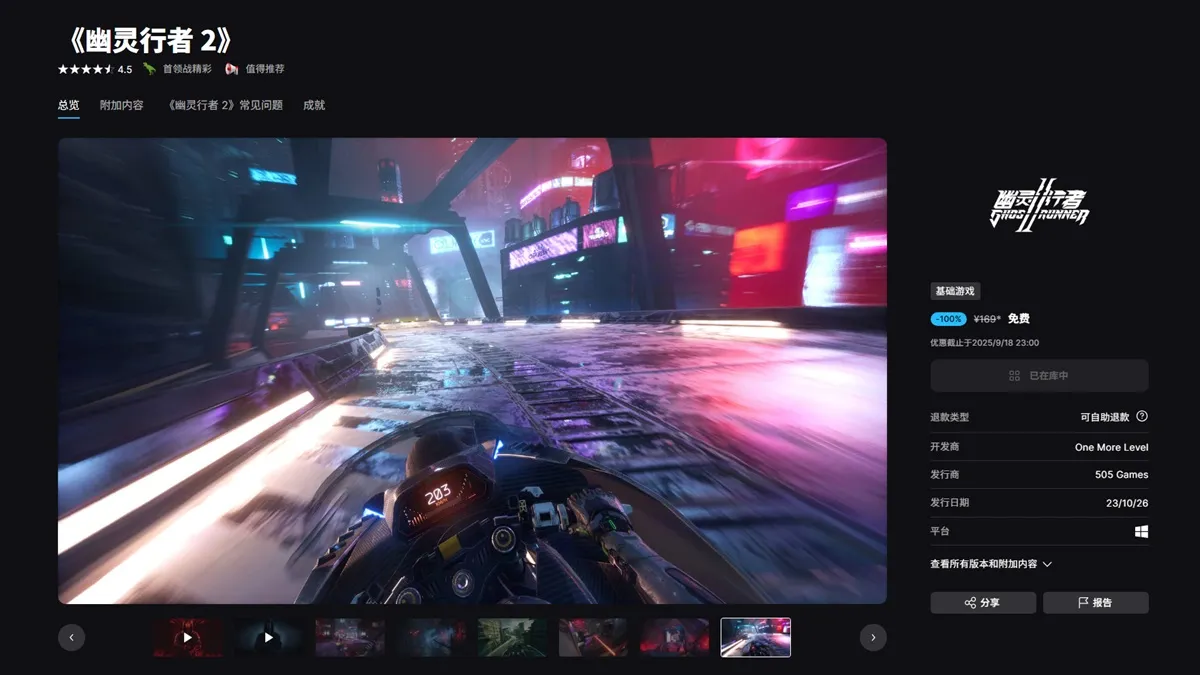Open the refund type help icon
The width and height of the screenshot is (1200, 675).
coord(1142,416)
